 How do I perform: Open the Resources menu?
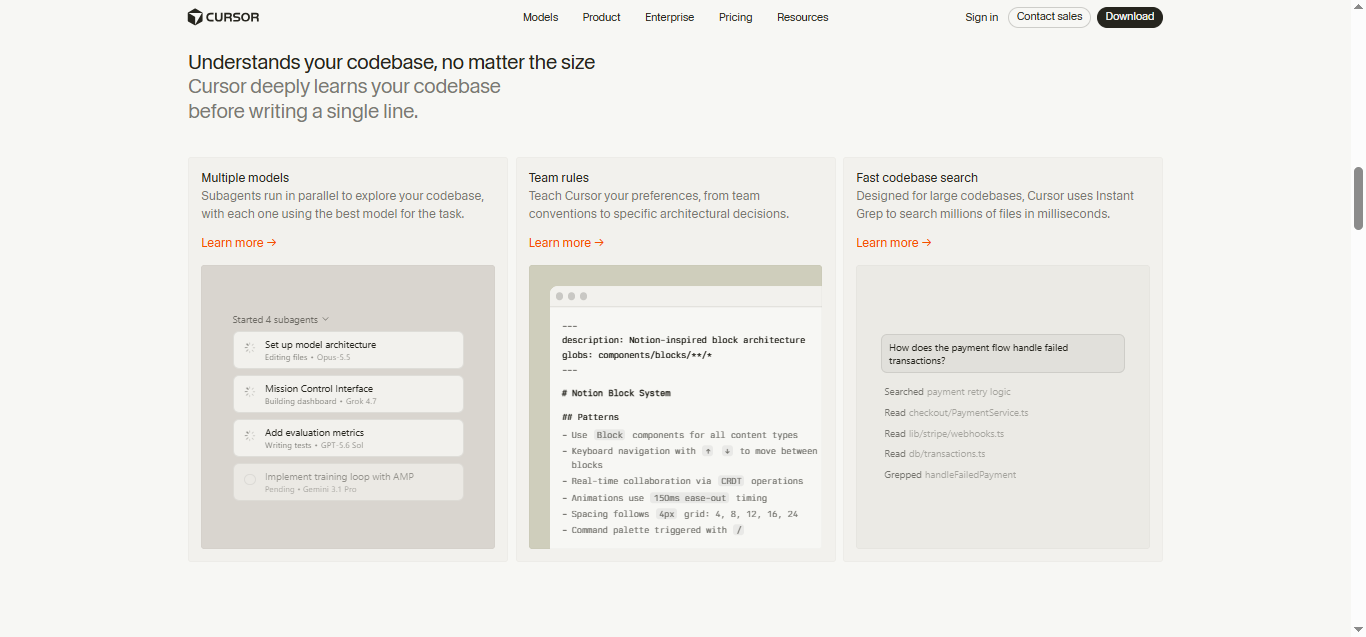tap(802, 17)
